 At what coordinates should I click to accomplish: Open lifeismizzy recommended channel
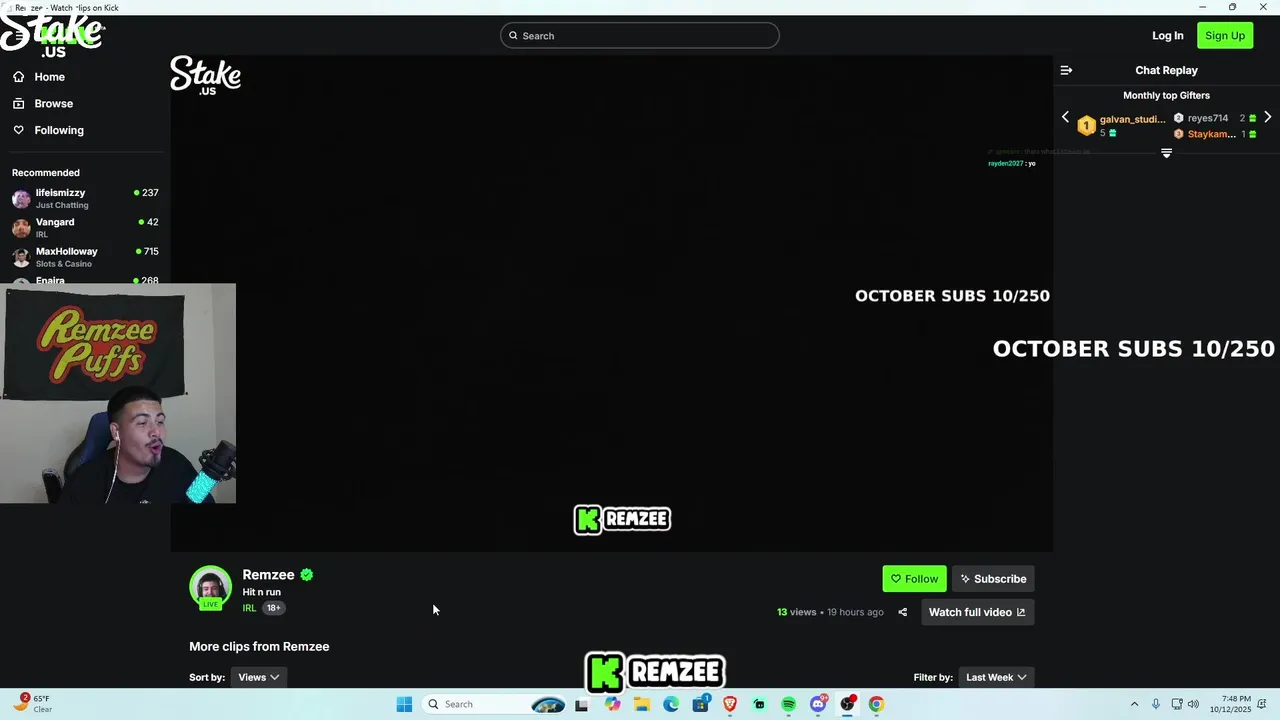[85, 198]
